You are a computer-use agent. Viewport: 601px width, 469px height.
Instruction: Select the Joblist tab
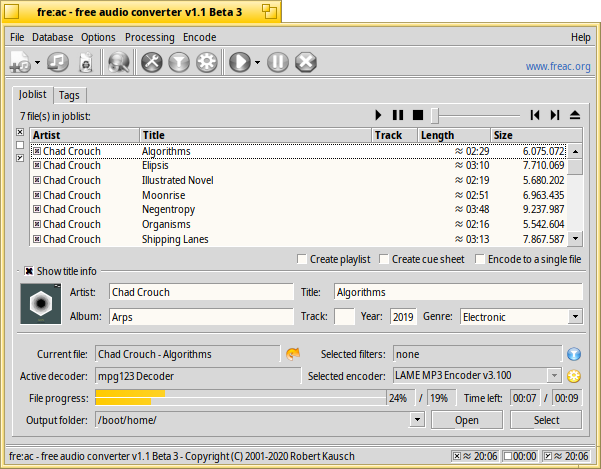click(x=33, y=94)
